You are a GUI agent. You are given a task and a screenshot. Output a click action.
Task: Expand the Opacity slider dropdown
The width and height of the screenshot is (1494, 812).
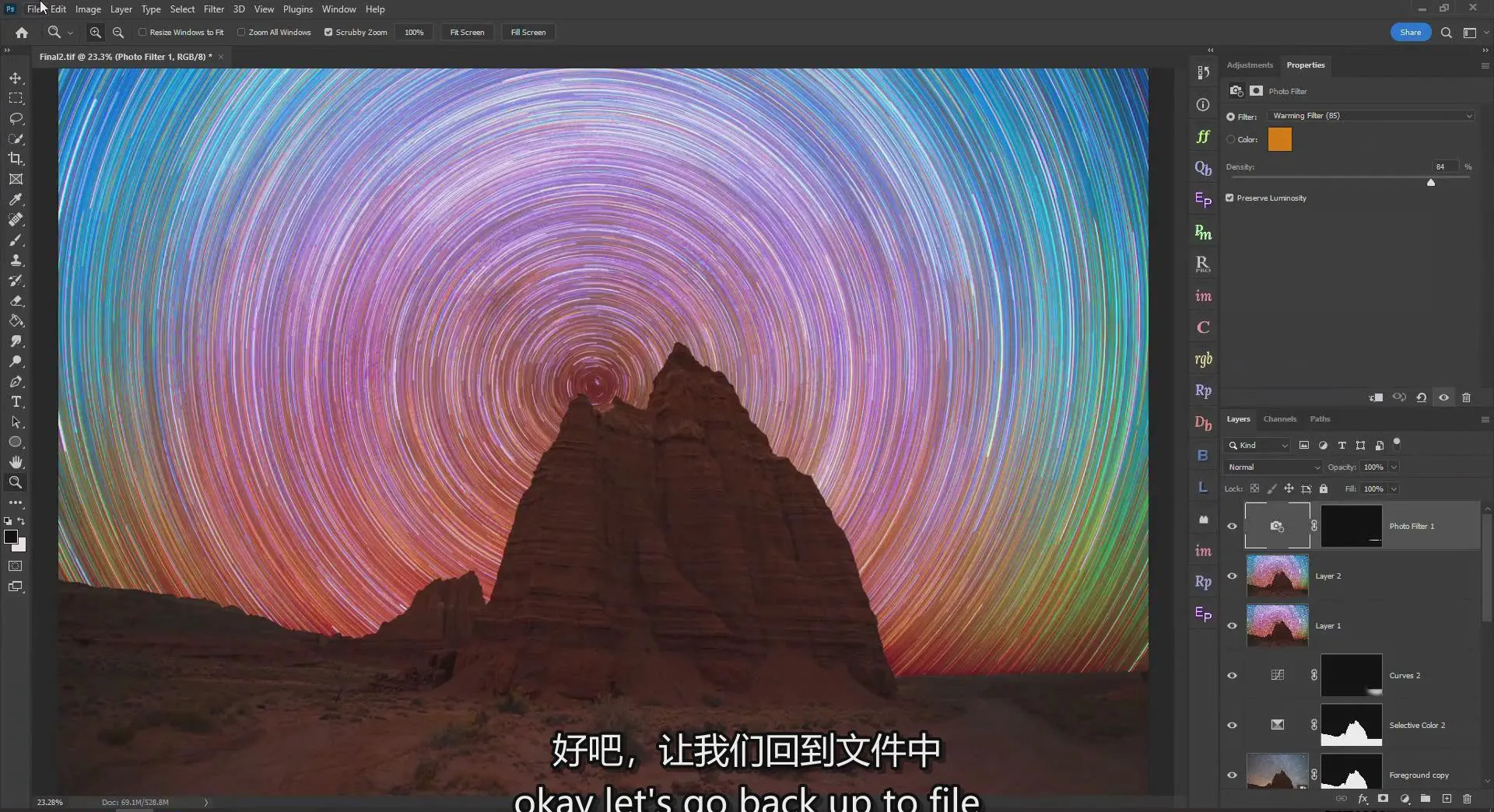tap(1394, 467)
